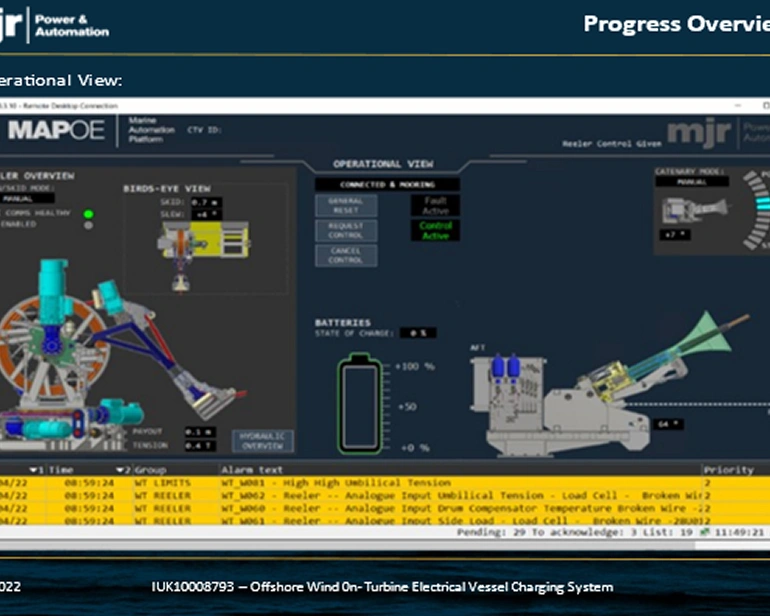Viewport: 770px width, 616px height.
Task: Click the CTV ID label
Action: (x=204, y=130)
